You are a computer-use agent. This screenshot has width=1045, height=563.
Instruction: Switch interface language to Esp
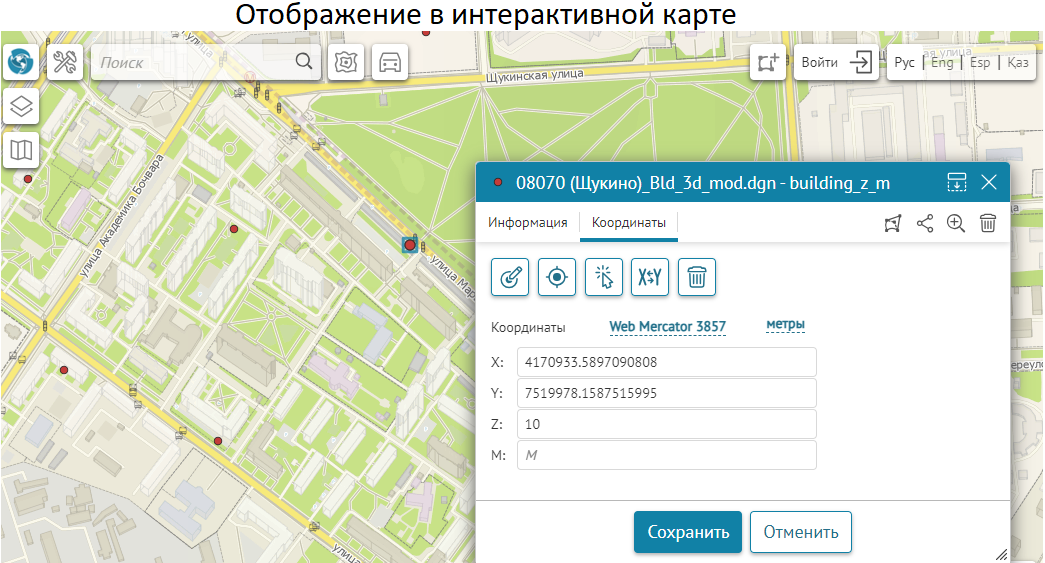pos(980,62)
